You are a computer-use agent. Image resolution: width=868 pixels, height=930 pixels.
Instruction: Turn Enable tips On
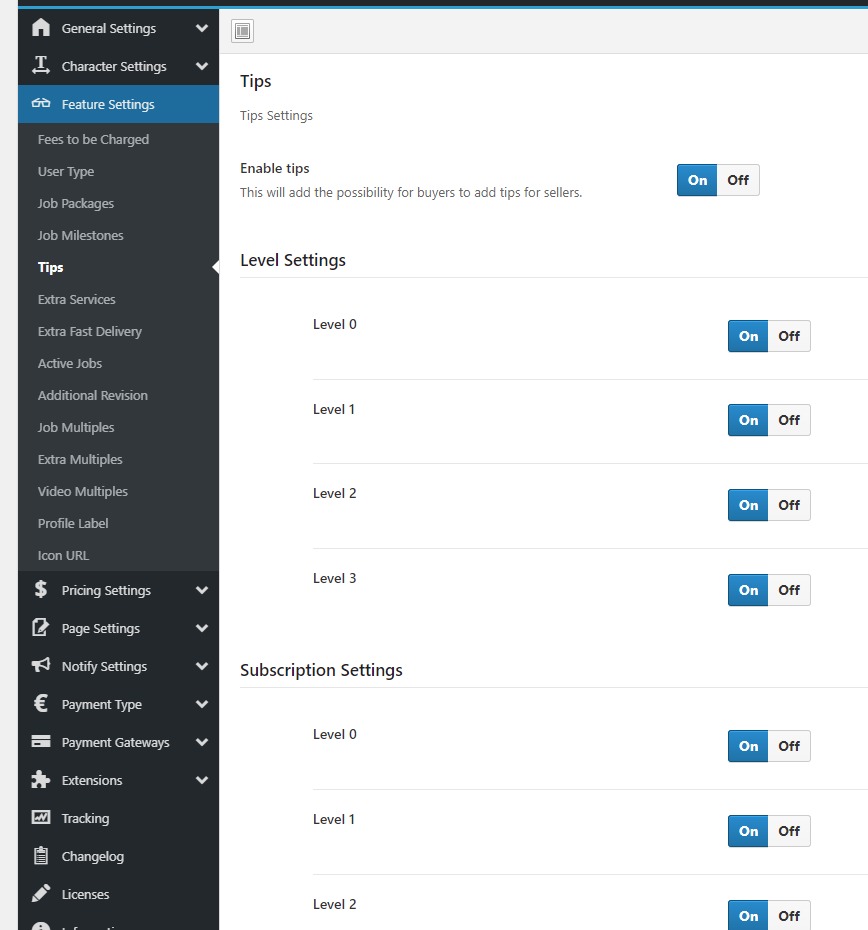pos(697,180)
